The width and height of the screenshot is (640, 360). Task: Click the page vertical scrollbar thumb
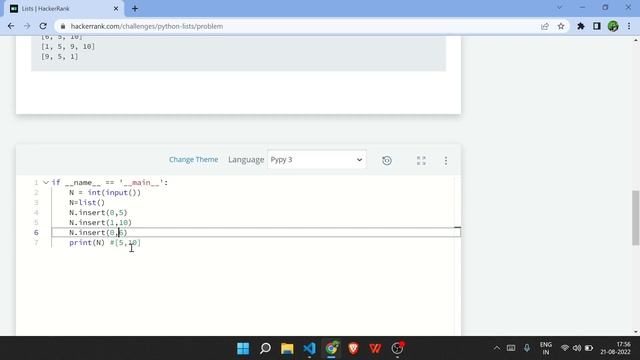636,218
